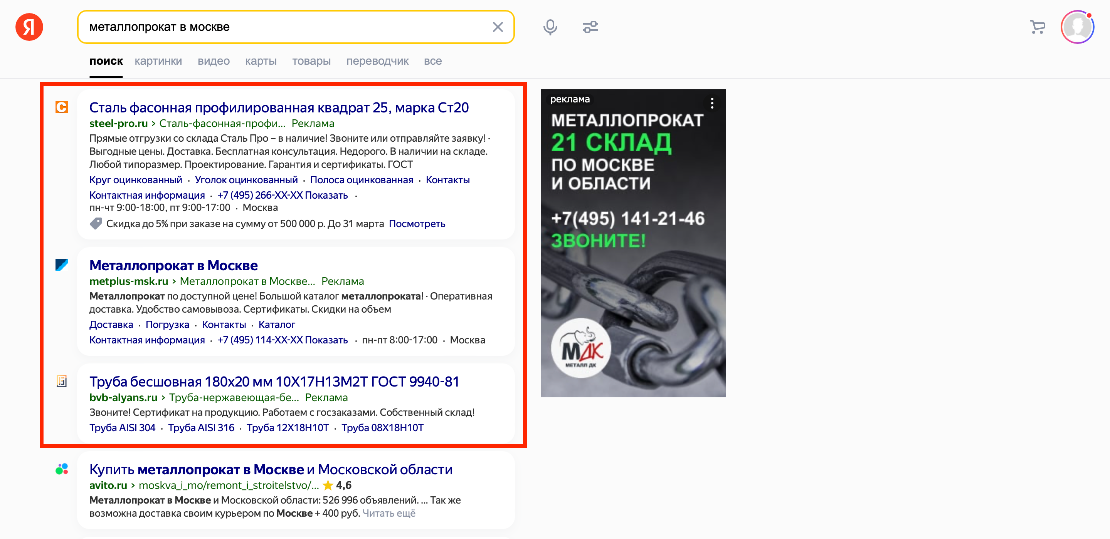1110x539 pixels.
Task: Switch to картинки tab
Action: 159,61
